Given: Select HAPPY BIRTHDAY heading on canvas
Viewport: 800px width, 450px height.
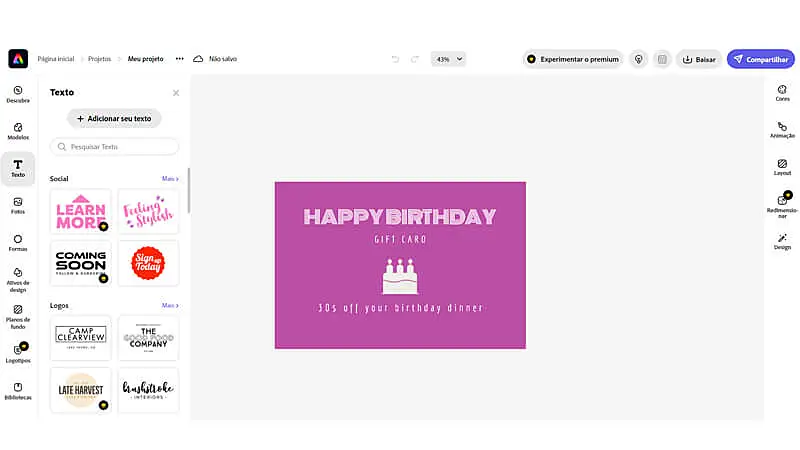Looking at the screenshot, I should tap(400, 217).
